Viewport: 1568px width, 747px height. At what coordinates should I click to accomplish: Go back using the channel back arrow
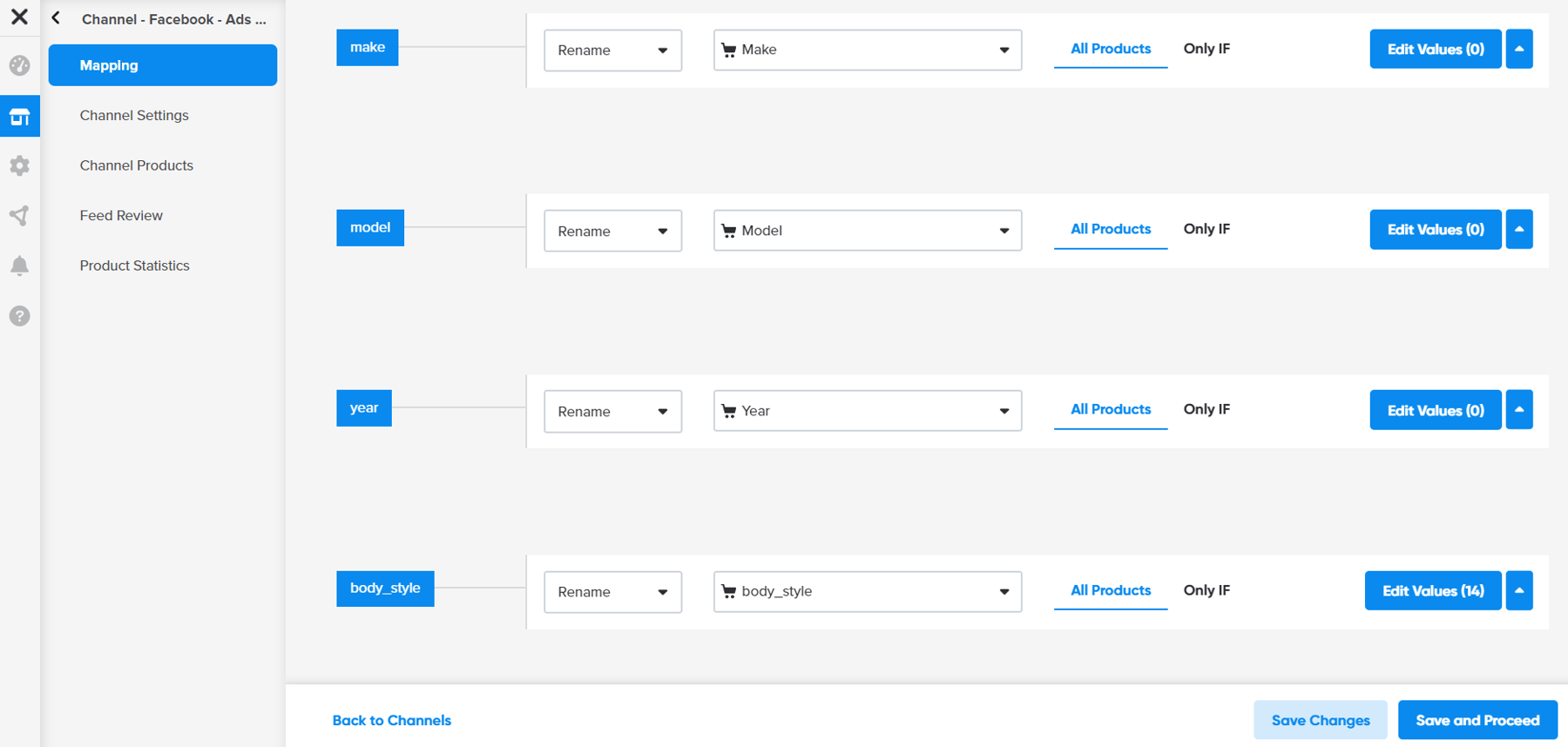(57, 18)
